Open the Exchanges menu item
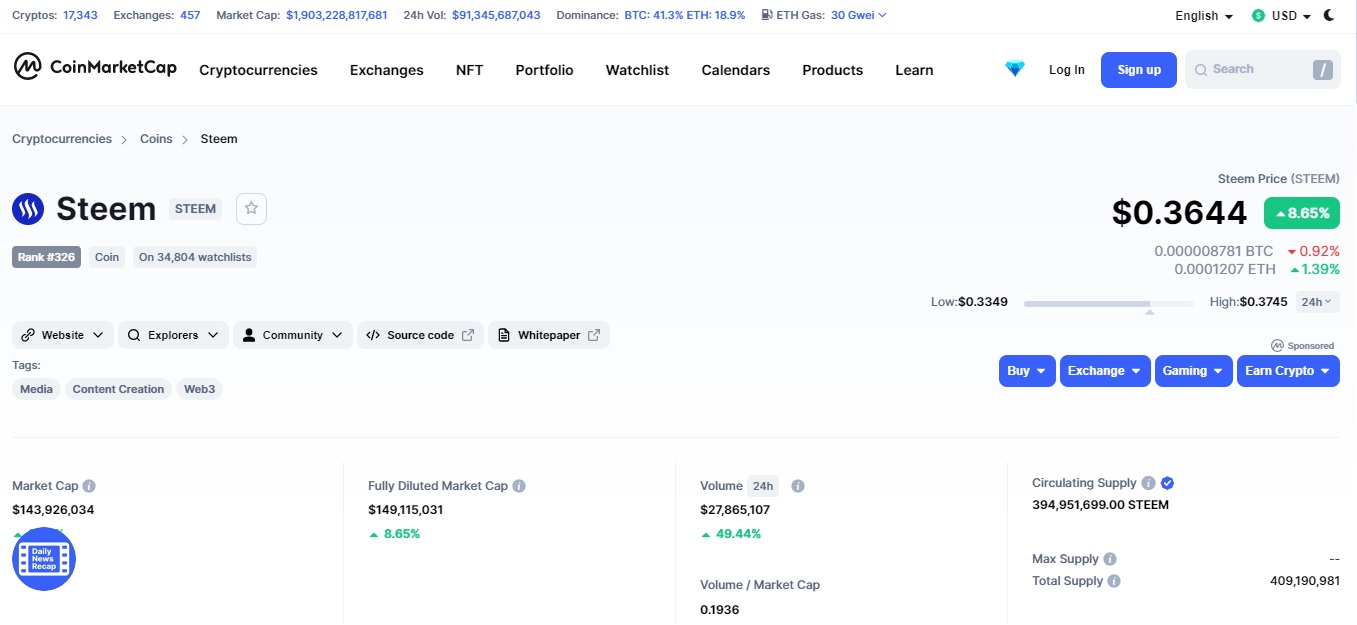This screenshot has width=1357, height=625. click(386, 70)
